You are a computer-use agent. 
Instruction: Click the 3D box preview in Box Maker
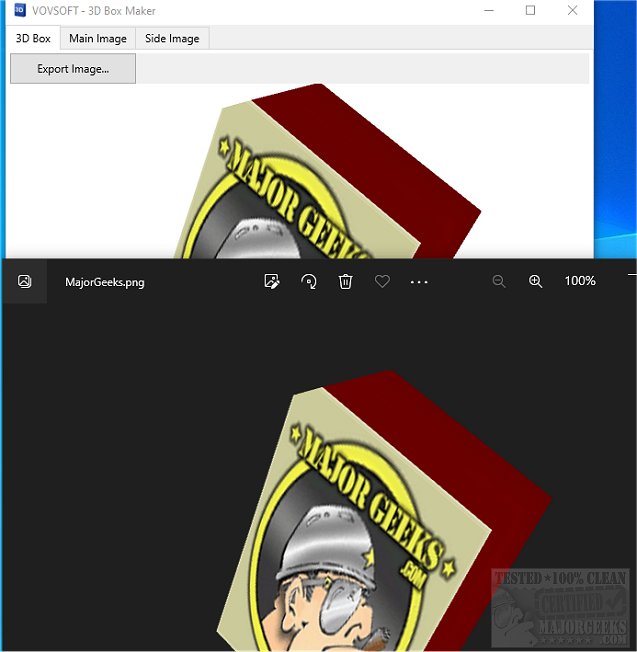point(326,171)
